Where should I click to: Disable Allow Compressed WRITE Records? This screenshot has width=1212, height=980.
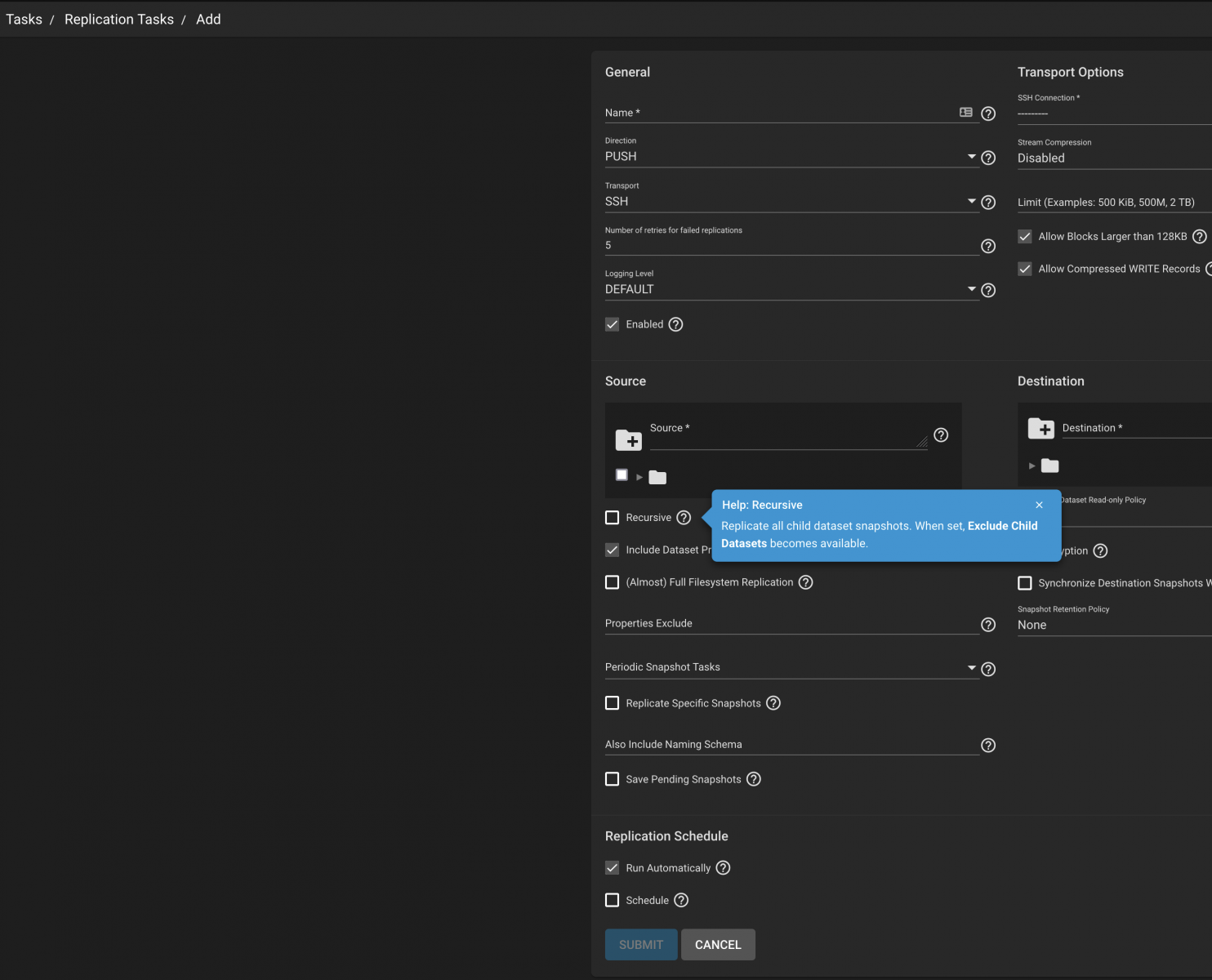1025,269
